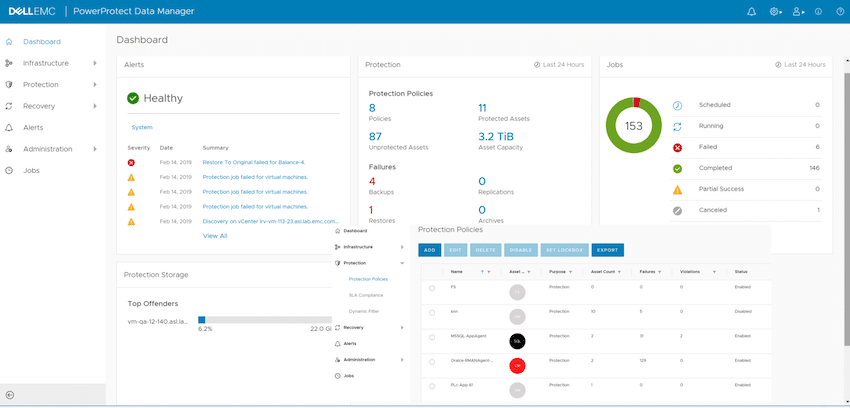Click the dashboard vertical scrollbar
Image resolution: width=850 pixels, height=408 pixels.
847,209
